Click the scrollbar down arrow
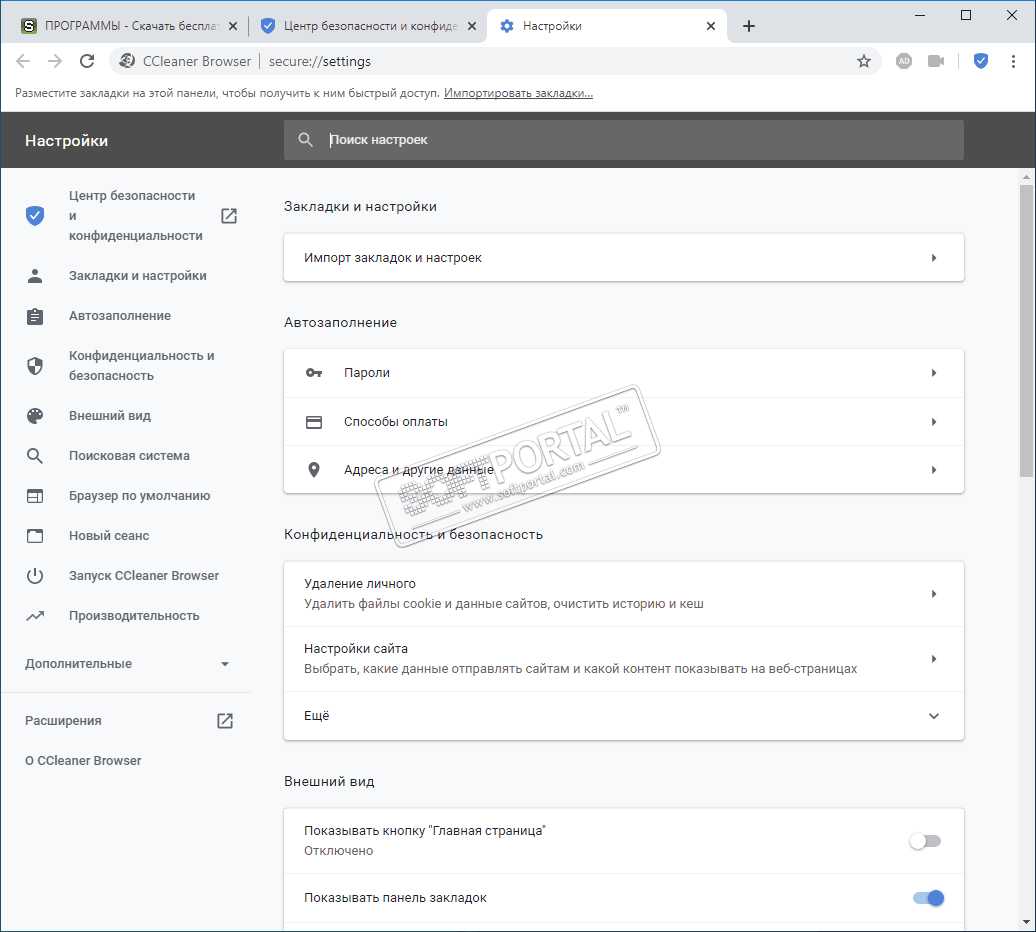This screenshot has width=1036, height=932. click(1025, 923)
